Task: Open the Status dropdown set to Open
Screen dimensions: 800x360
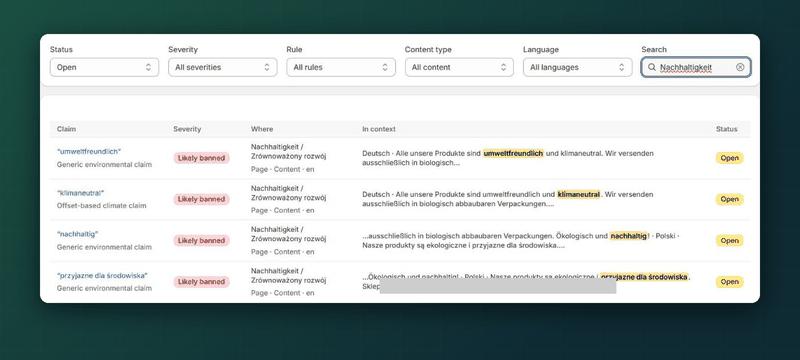Action: pyautogui.click(x=104, y=67)
